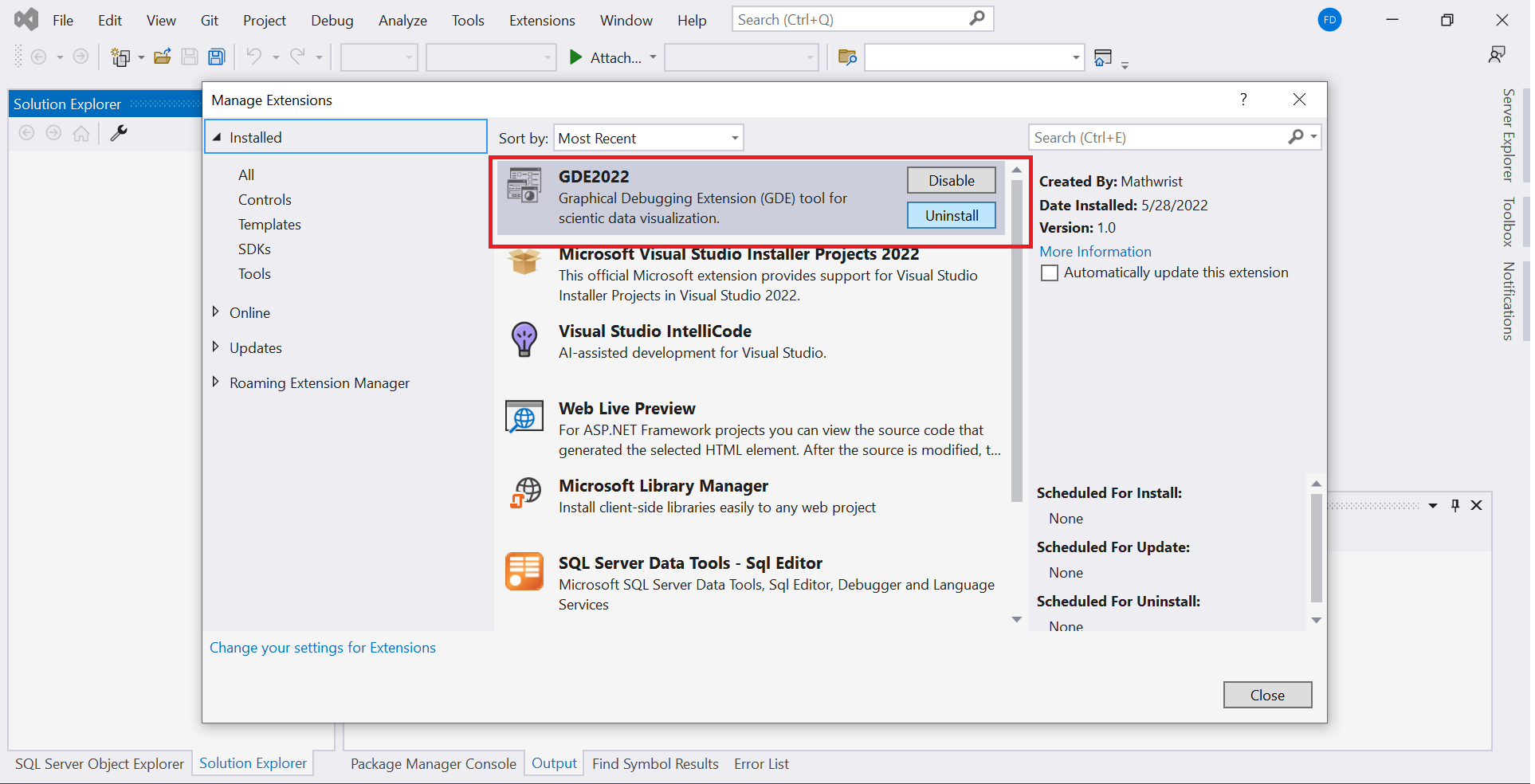Open the Output panel window position dropdown
This screenshot has height=784, width=1535.
point(1433,505)
